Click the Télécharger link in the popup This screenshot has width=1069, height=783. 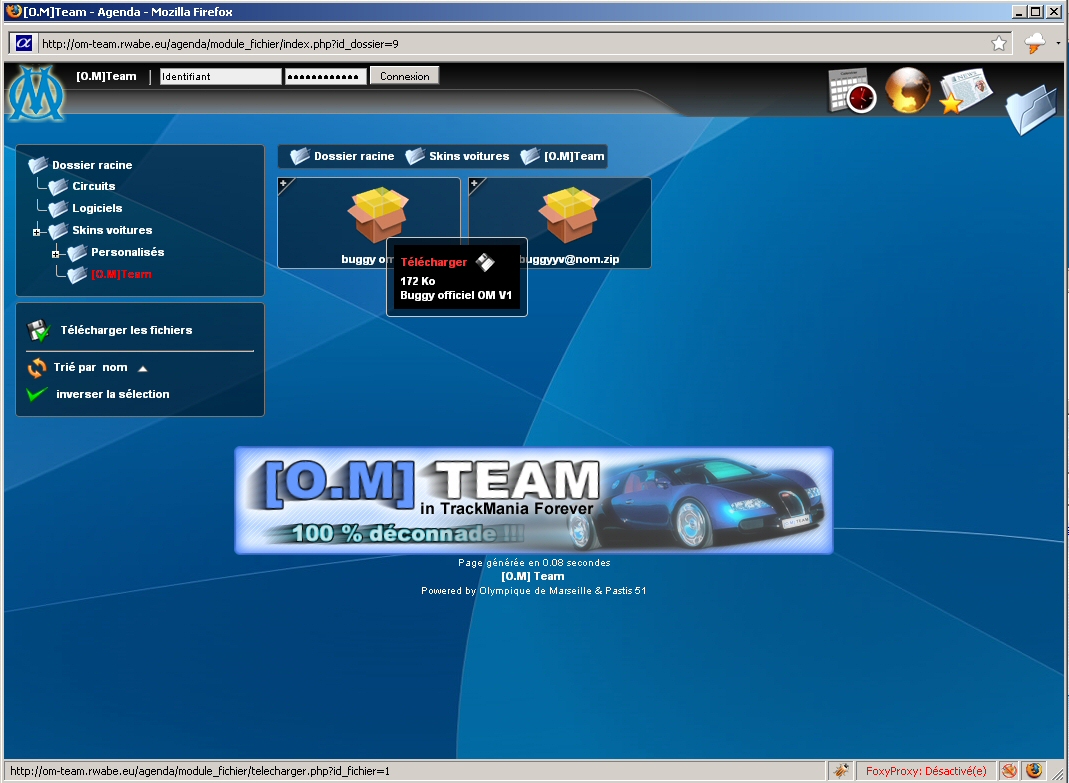(434, 262)
